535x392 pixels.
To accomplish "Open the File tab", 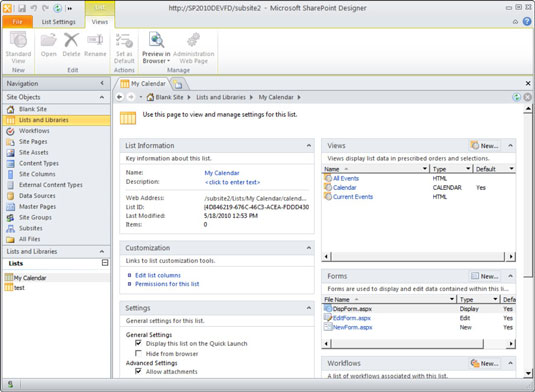I will [17, 22].
